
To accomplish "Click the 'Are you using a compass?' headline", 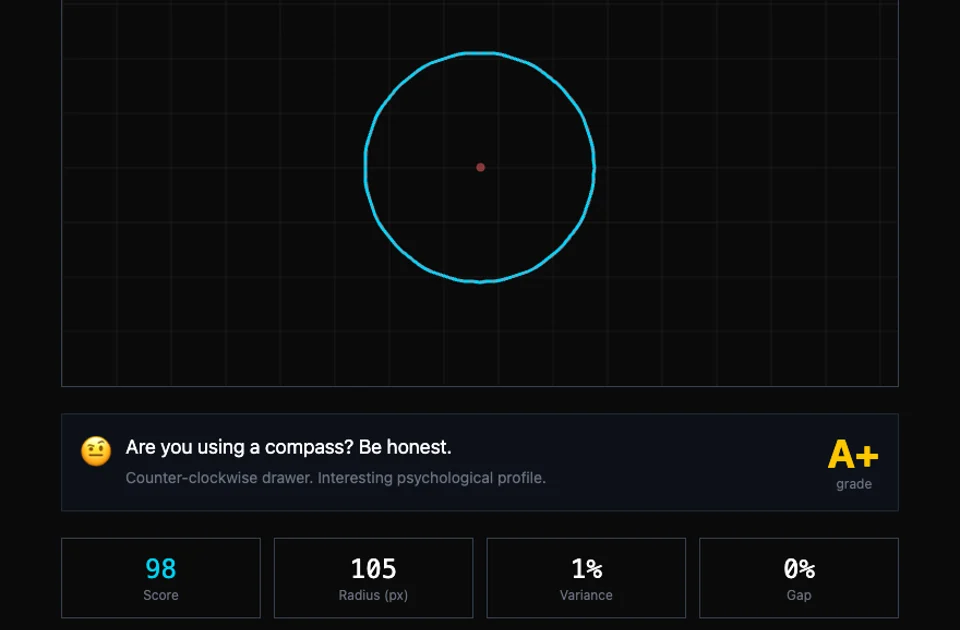I will tap(288, 447).
